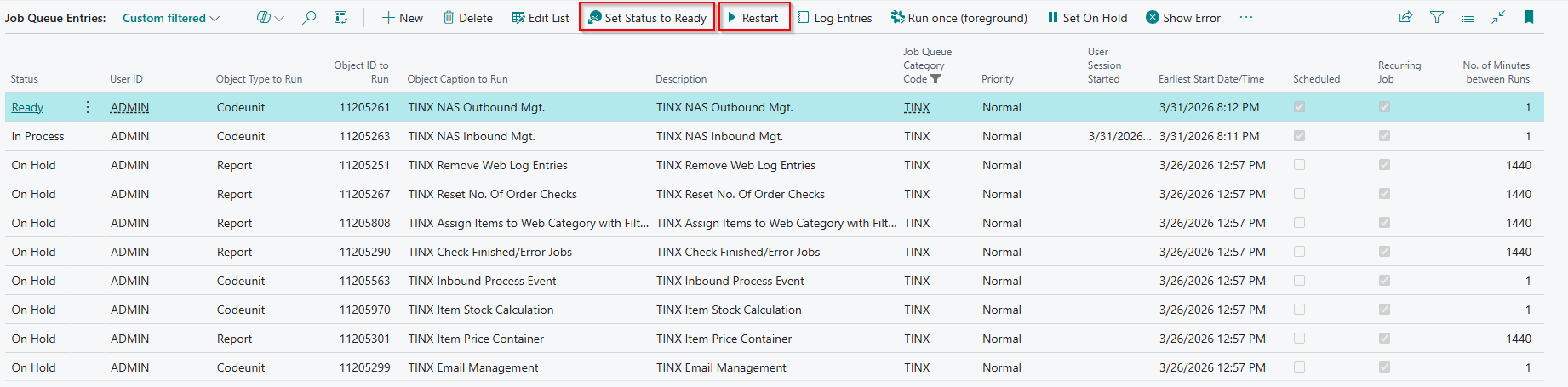
Task: Open the User ID column header
Action: click(126, 79)
